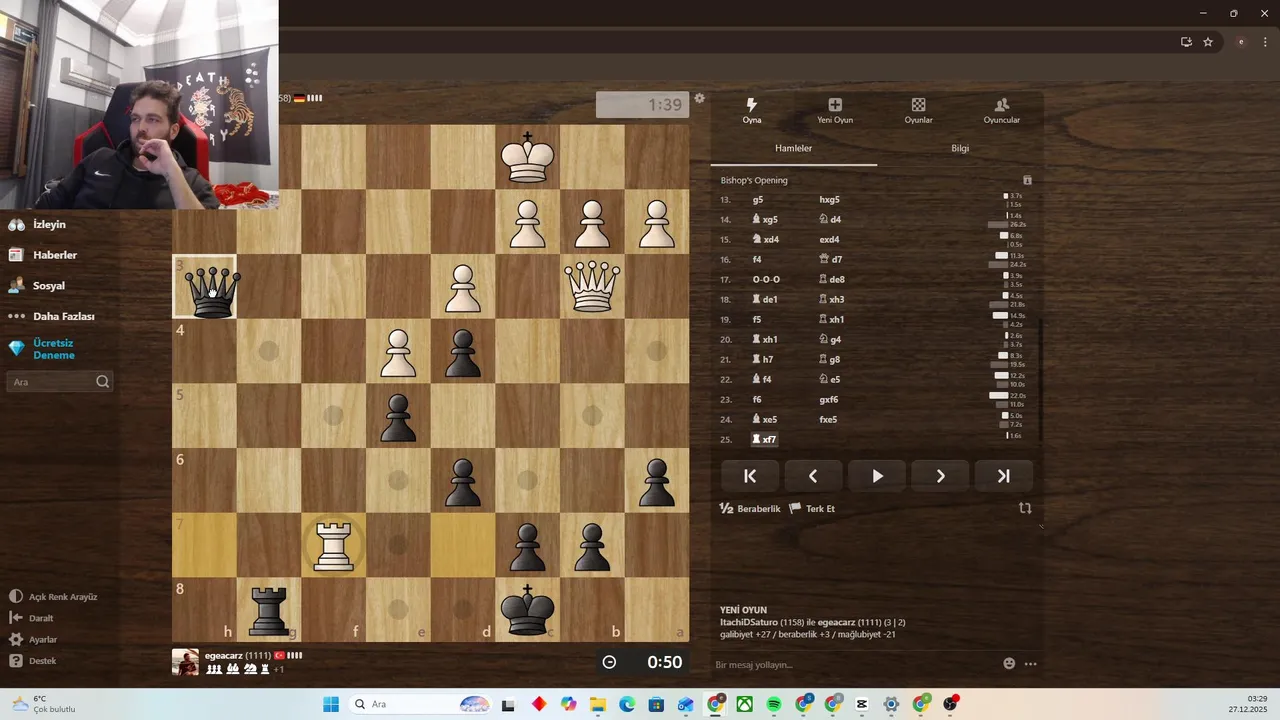Click the flip board icon
Image resolution: width=1280 pixels, height=720 pixels.
click(1025, 508)
